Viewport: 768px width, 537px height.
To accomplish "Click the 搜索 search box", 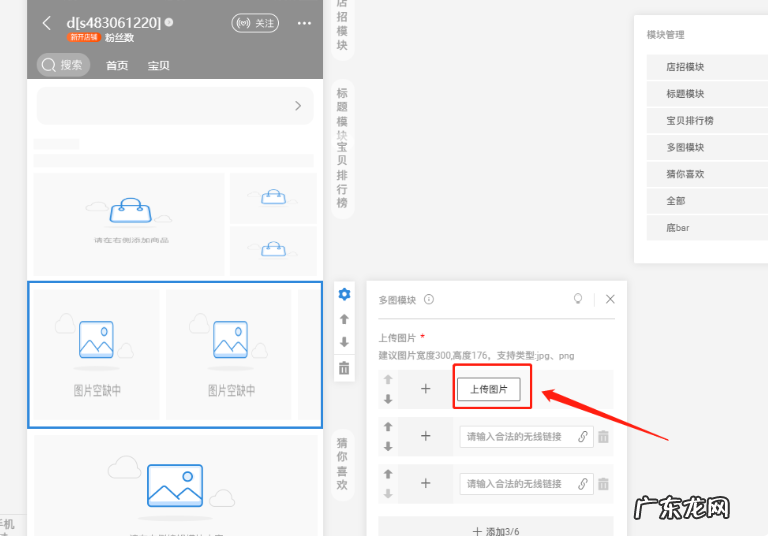I will click(x=64, y=65).
